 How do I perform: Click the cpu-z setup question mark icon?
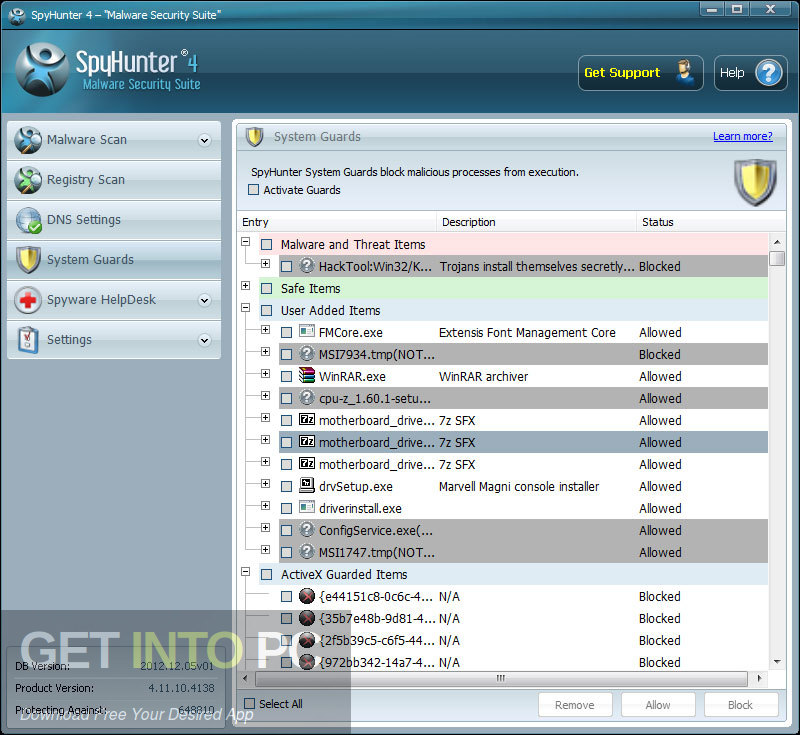(307, 397)
